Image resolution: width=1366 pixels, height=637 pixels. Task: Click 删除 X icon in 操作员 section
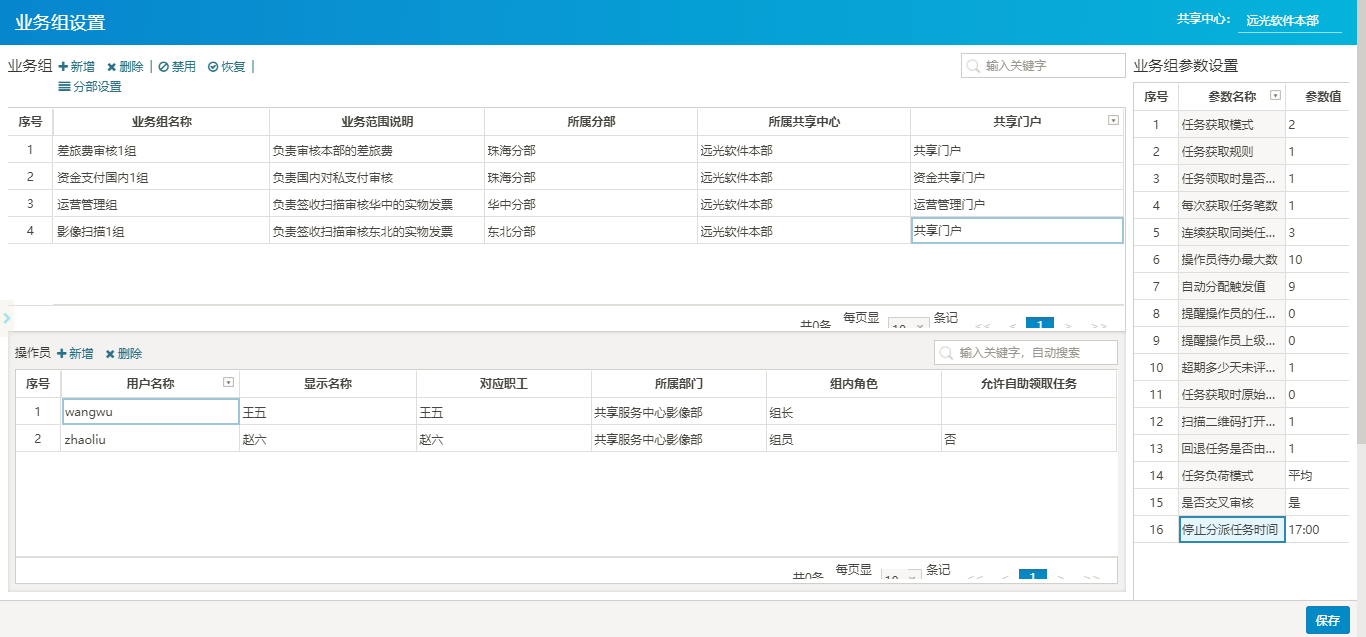point(110,354)
